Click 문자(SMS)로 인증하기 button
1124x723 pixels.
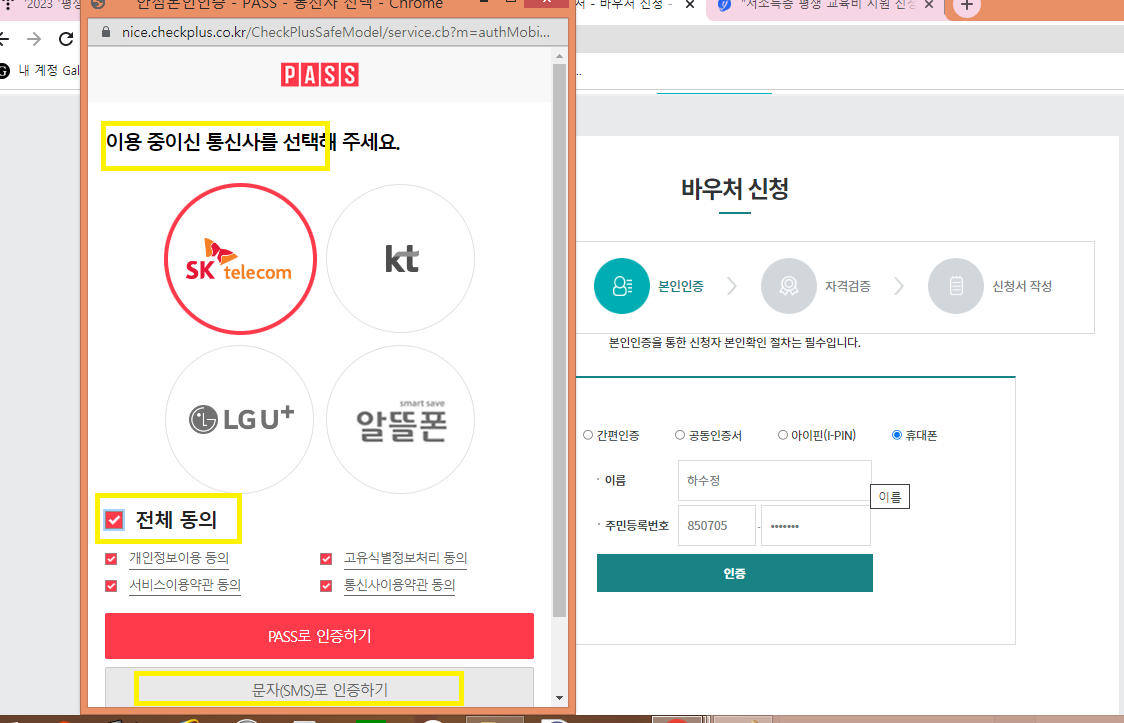(319, 689)
